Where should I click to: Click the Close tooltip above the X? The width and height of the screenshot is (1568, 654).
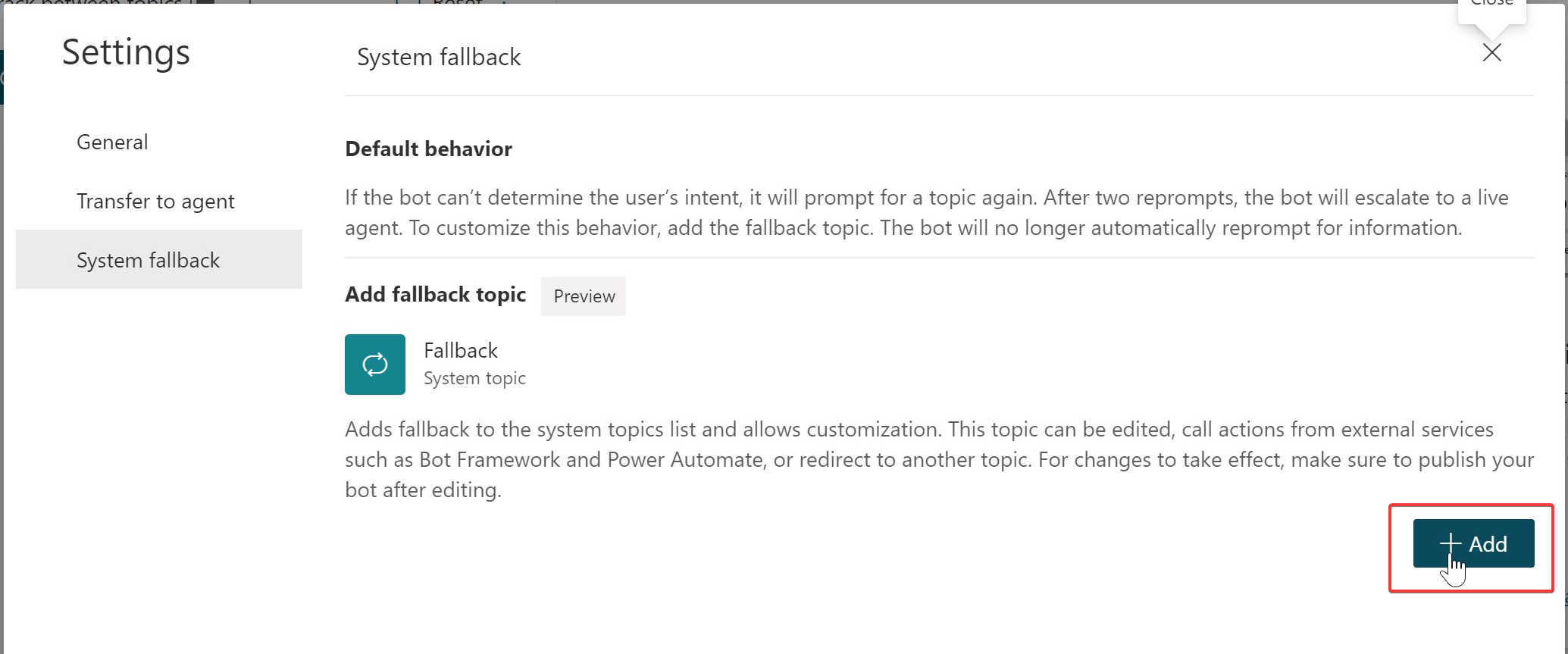pyautogui.click(x=1490, y=4)
